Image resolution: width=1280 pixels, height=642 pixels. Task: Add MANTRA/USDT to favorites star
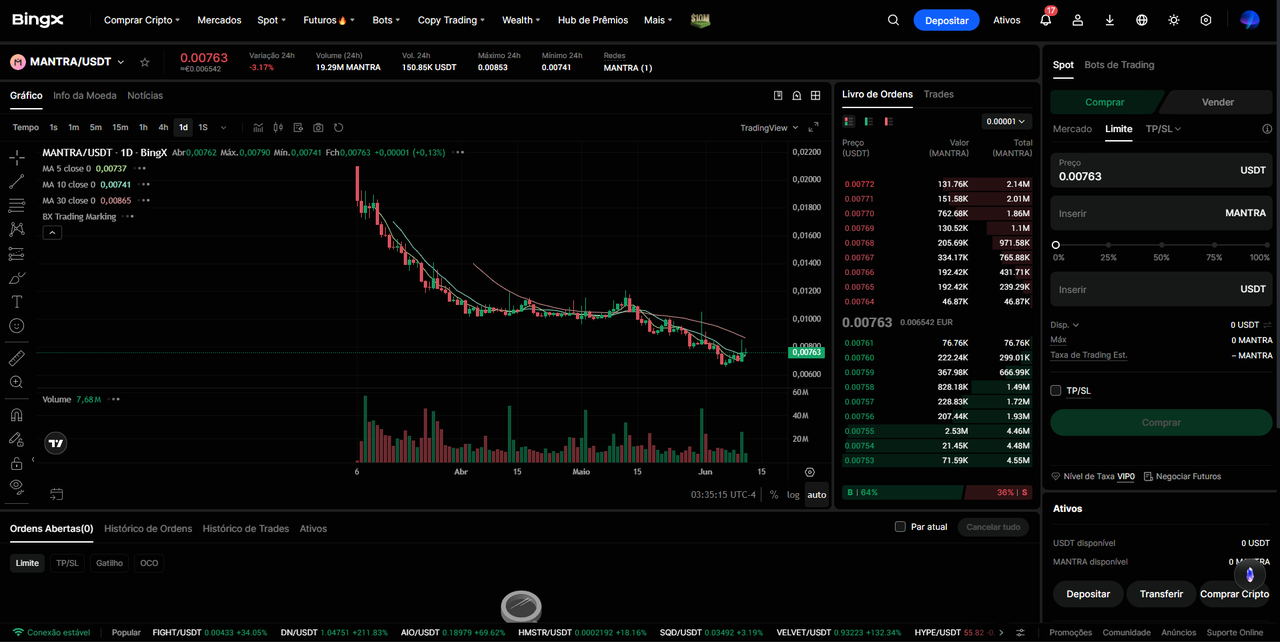tap(145, 62)
